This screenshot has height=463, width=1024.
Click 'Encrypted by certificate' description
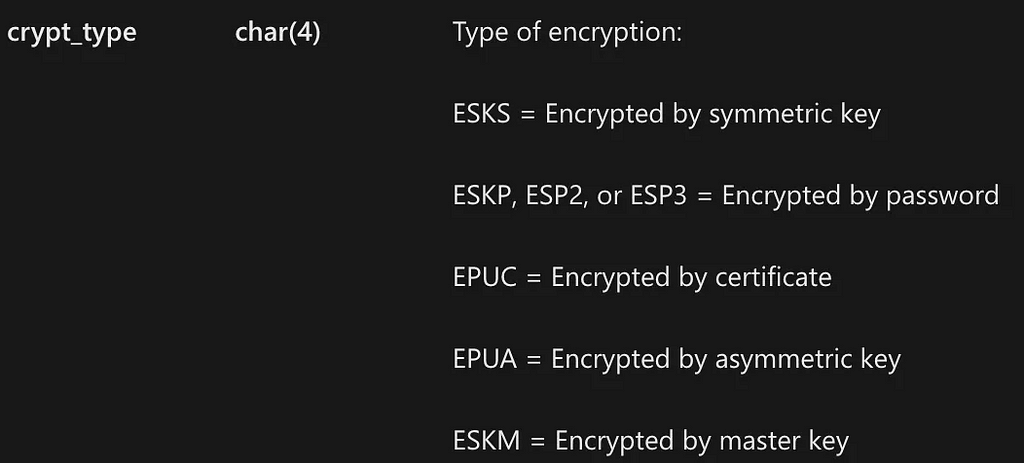[692, 278]
